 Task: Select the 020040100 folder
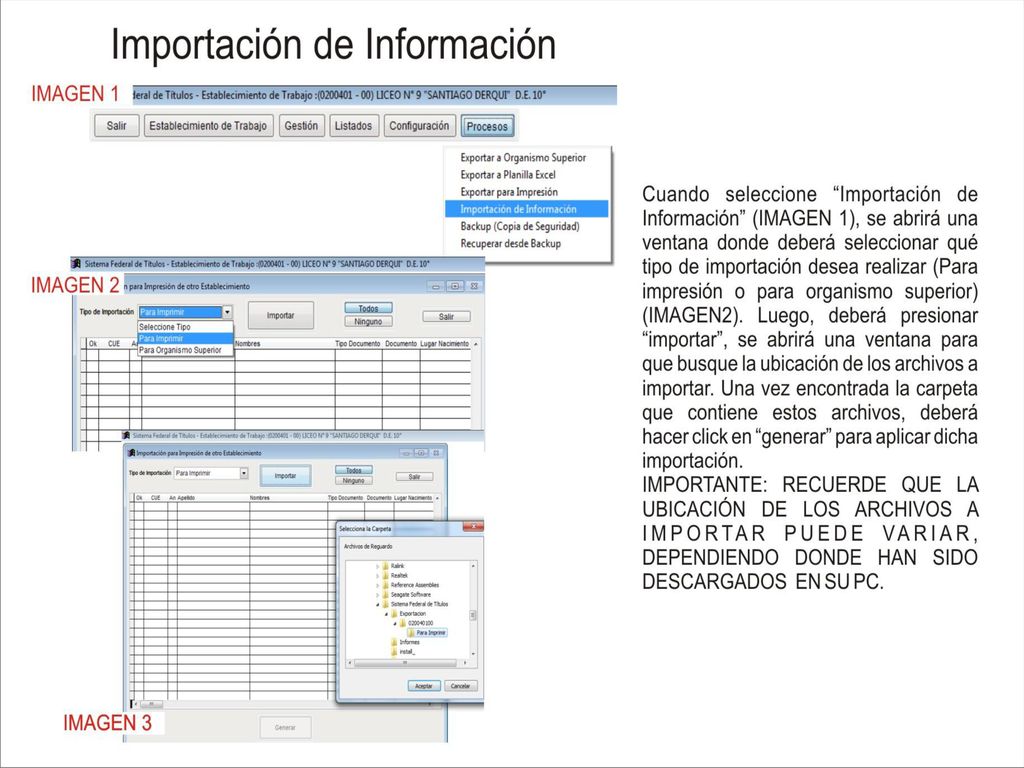click(421, 623)
